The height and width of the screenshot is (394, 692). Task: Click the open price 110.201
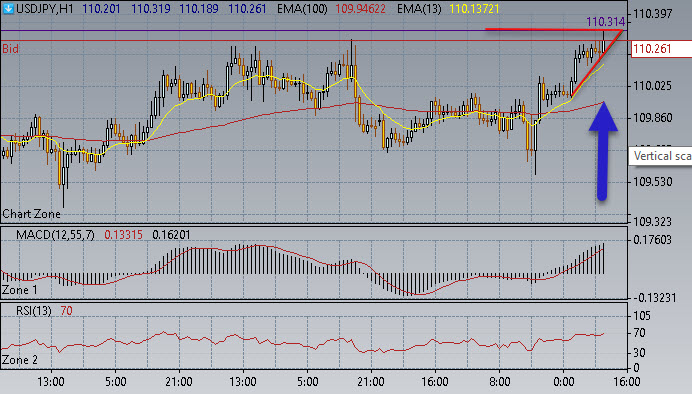click(101, 8)
